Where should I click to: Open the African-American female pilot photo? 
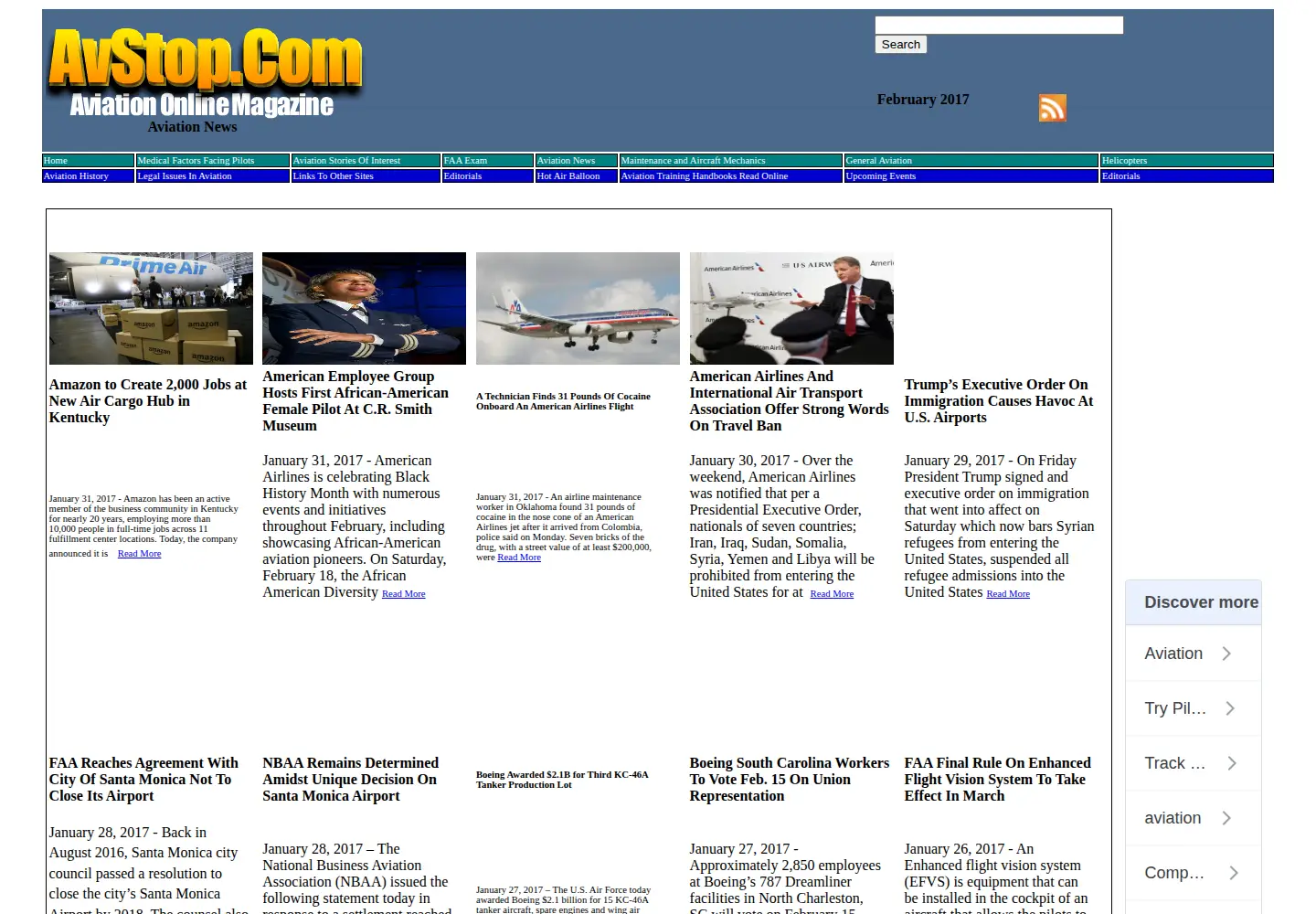364,309
